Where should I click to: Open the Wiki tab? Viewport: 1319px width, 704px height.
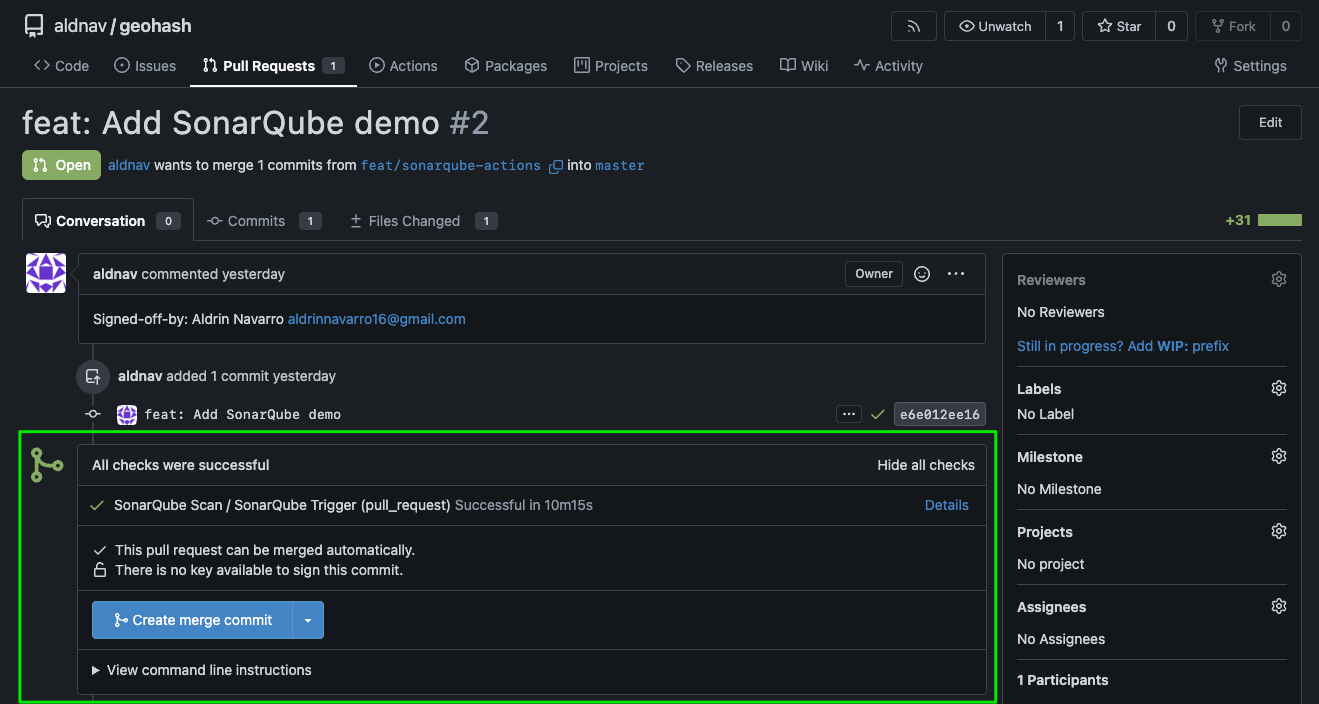coord(804,66)
